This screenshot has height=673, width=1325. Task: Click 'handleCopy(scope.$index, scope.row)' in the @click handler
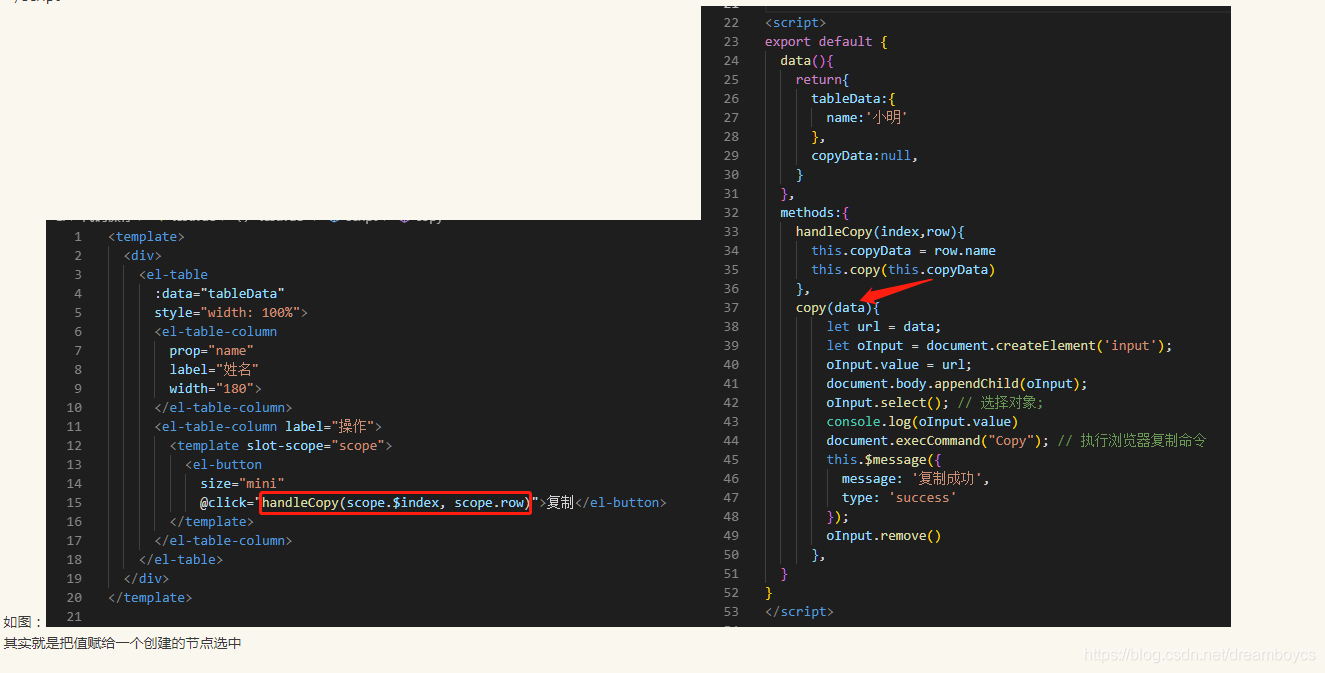pos(395,503)
